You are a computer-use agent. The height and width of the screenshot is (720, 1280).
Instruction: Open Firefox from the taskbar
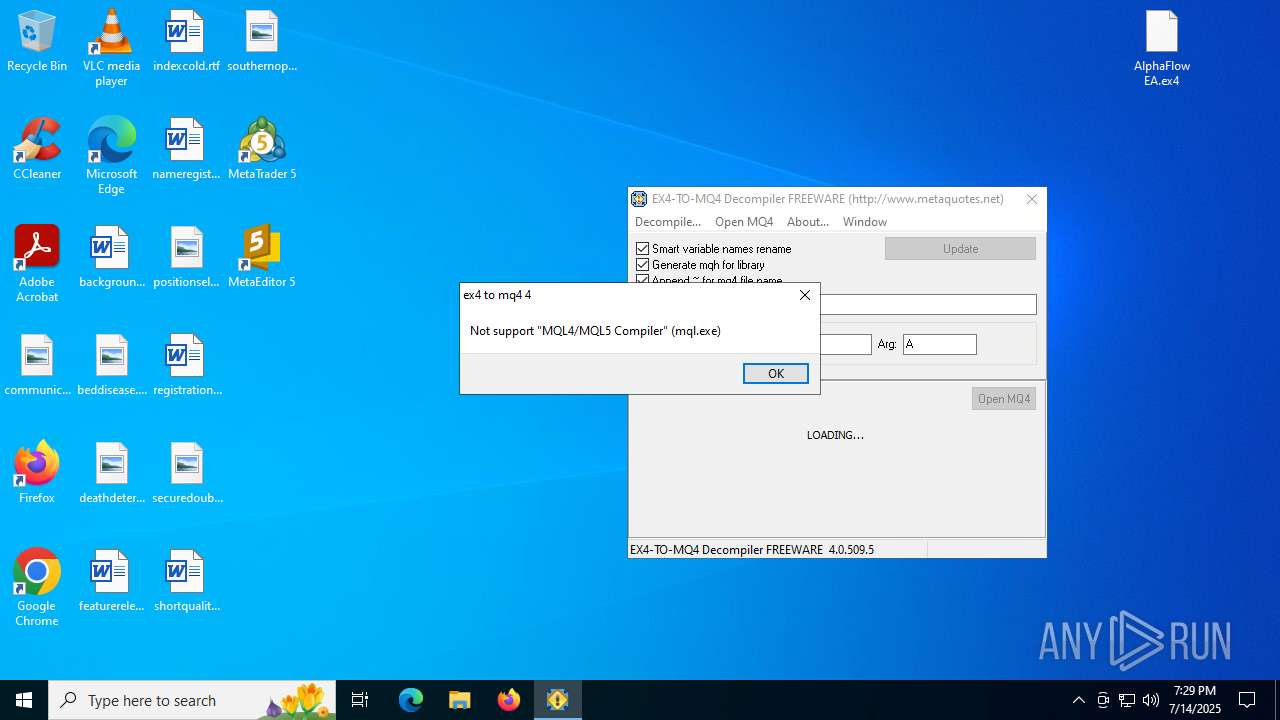(x=509, y=700)
